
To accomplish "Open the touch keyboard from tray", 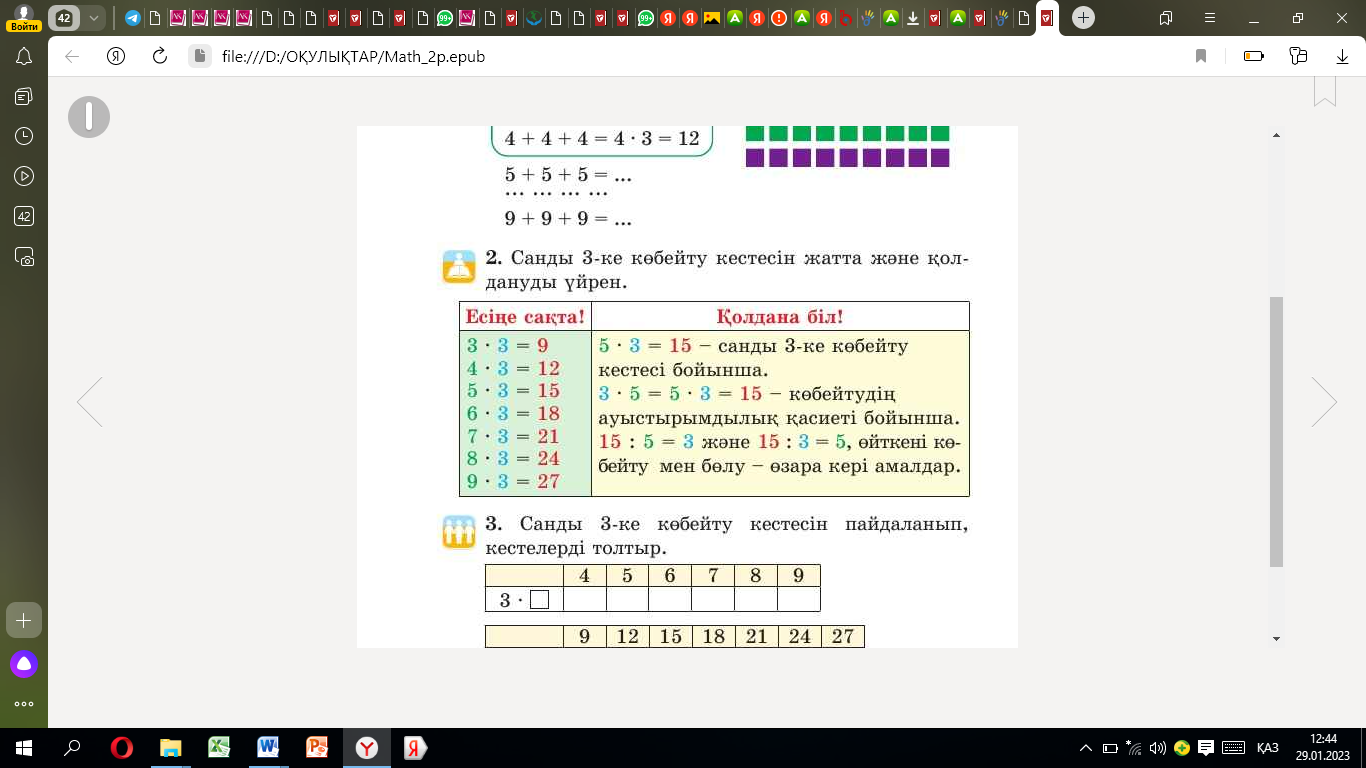I will 1234,748.
